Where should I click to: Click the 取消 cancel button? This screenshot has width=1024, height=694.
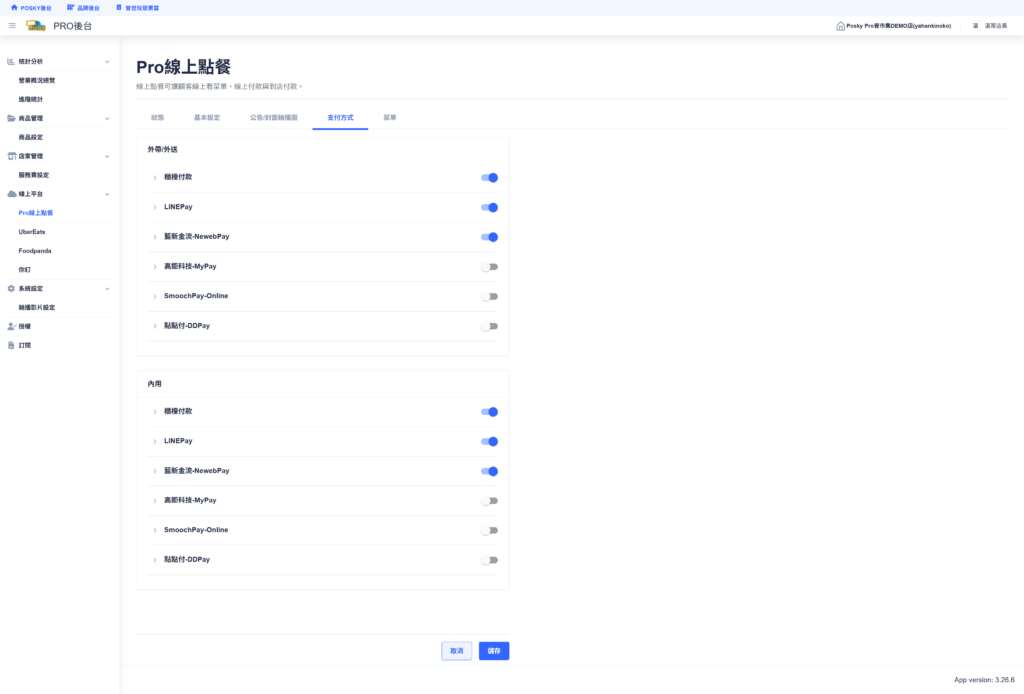[456, 651]
